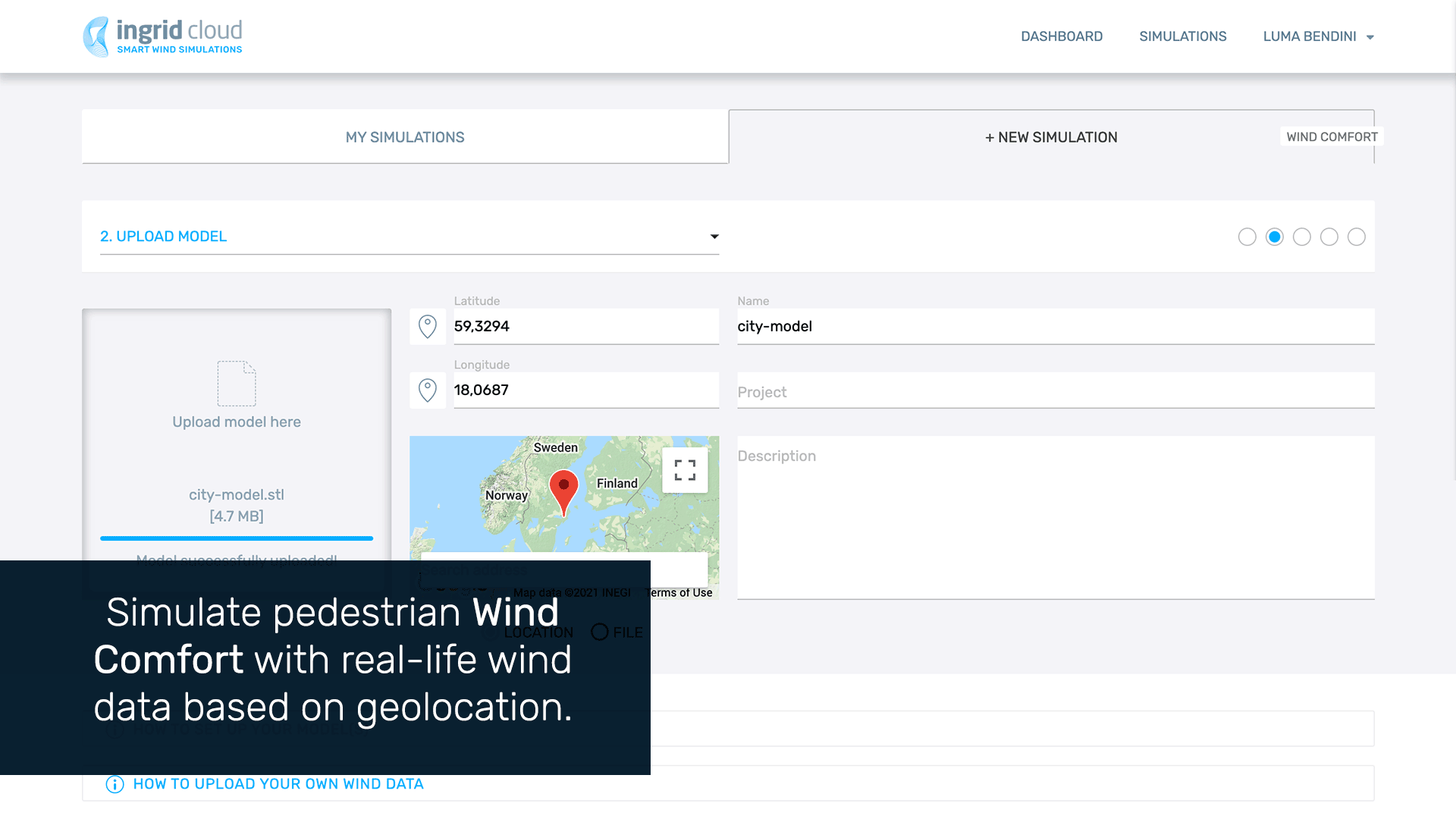Click the Ingrid Cloud logo
The image size is (1456, 819).
[x=162, y=36]
